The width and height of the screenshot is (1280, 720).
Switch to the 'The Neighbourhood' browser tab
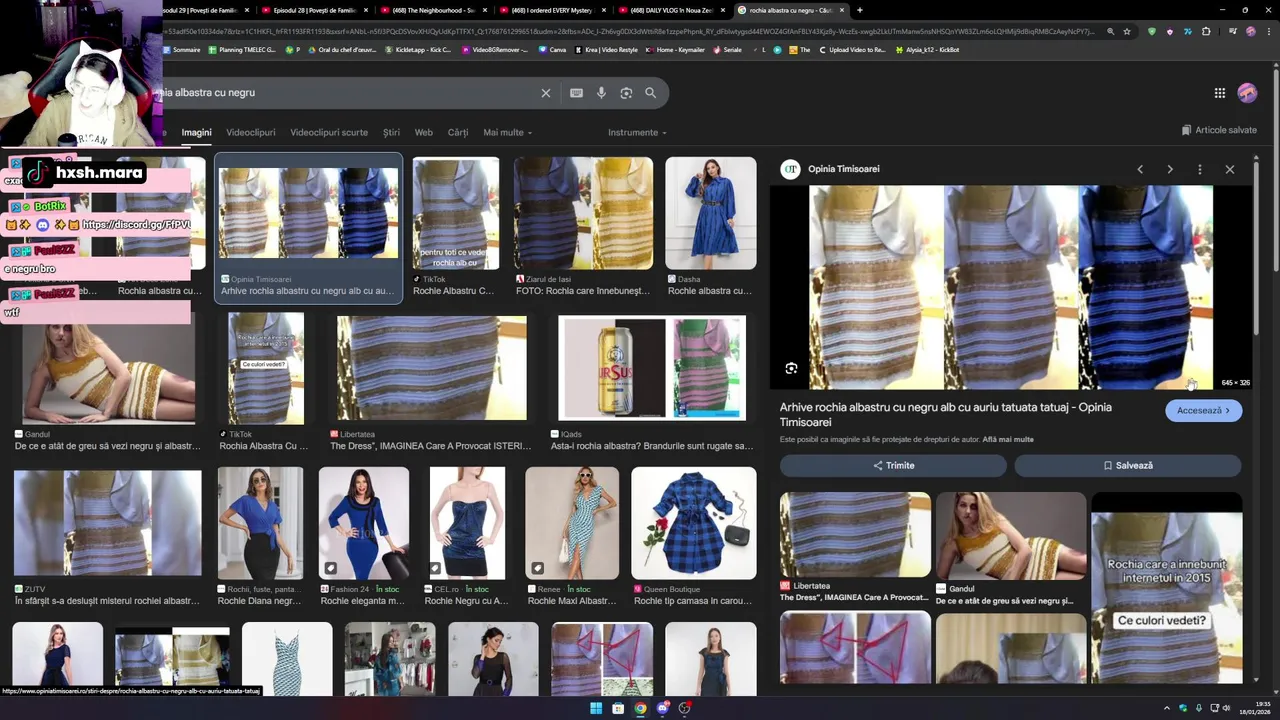point(434,10)
